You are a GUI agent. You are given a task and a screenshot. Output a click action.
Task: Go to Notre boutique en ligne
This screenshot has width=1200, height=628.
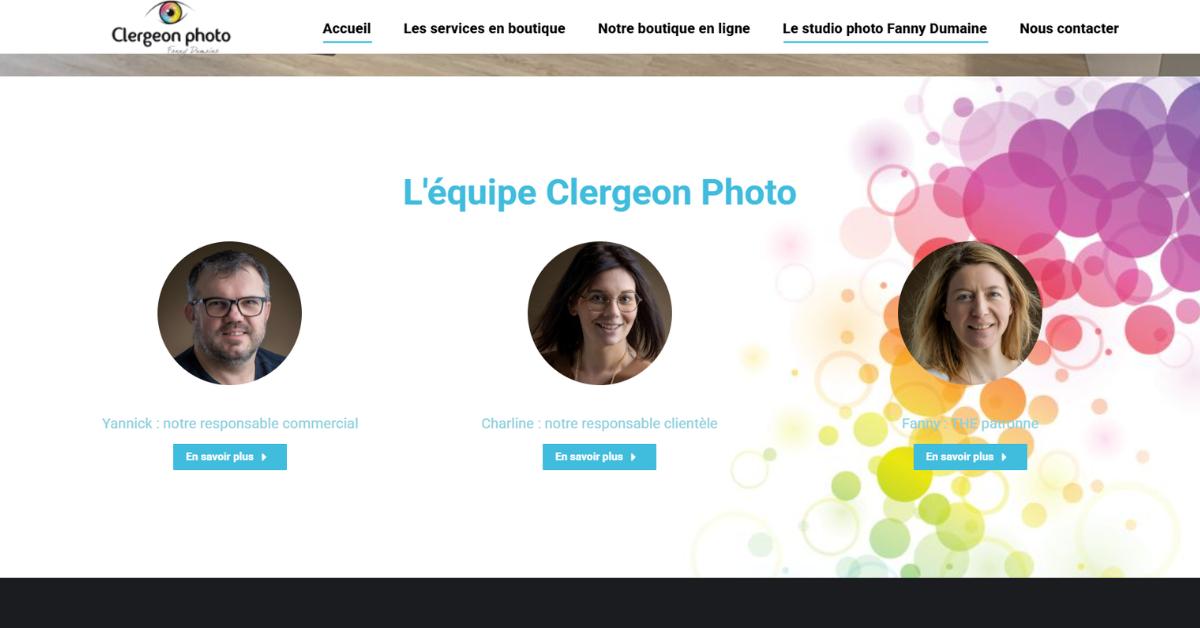click(x=674, y=28)
